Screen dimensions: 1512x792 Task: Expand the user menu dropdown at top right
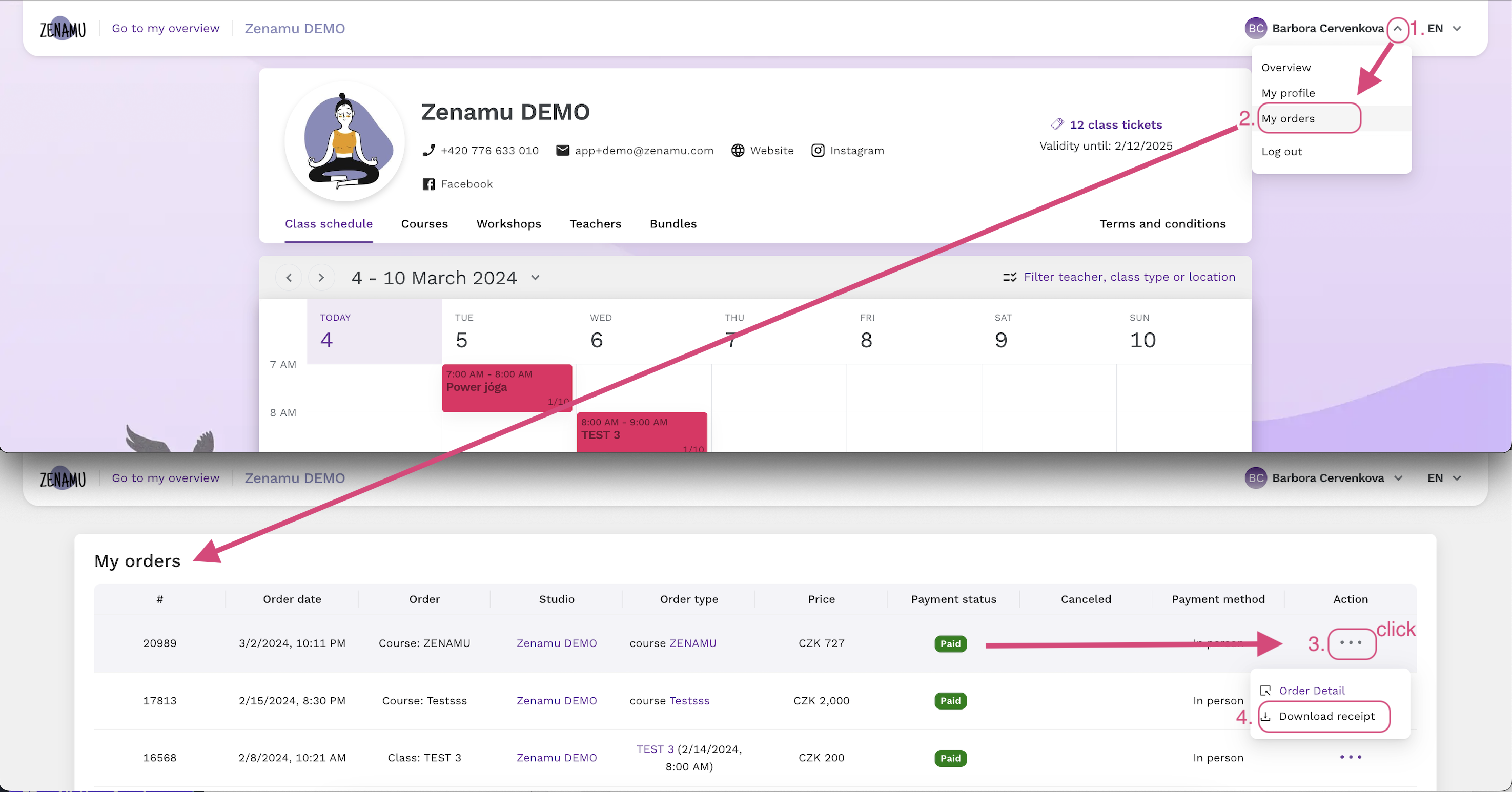pos(1399,27)
